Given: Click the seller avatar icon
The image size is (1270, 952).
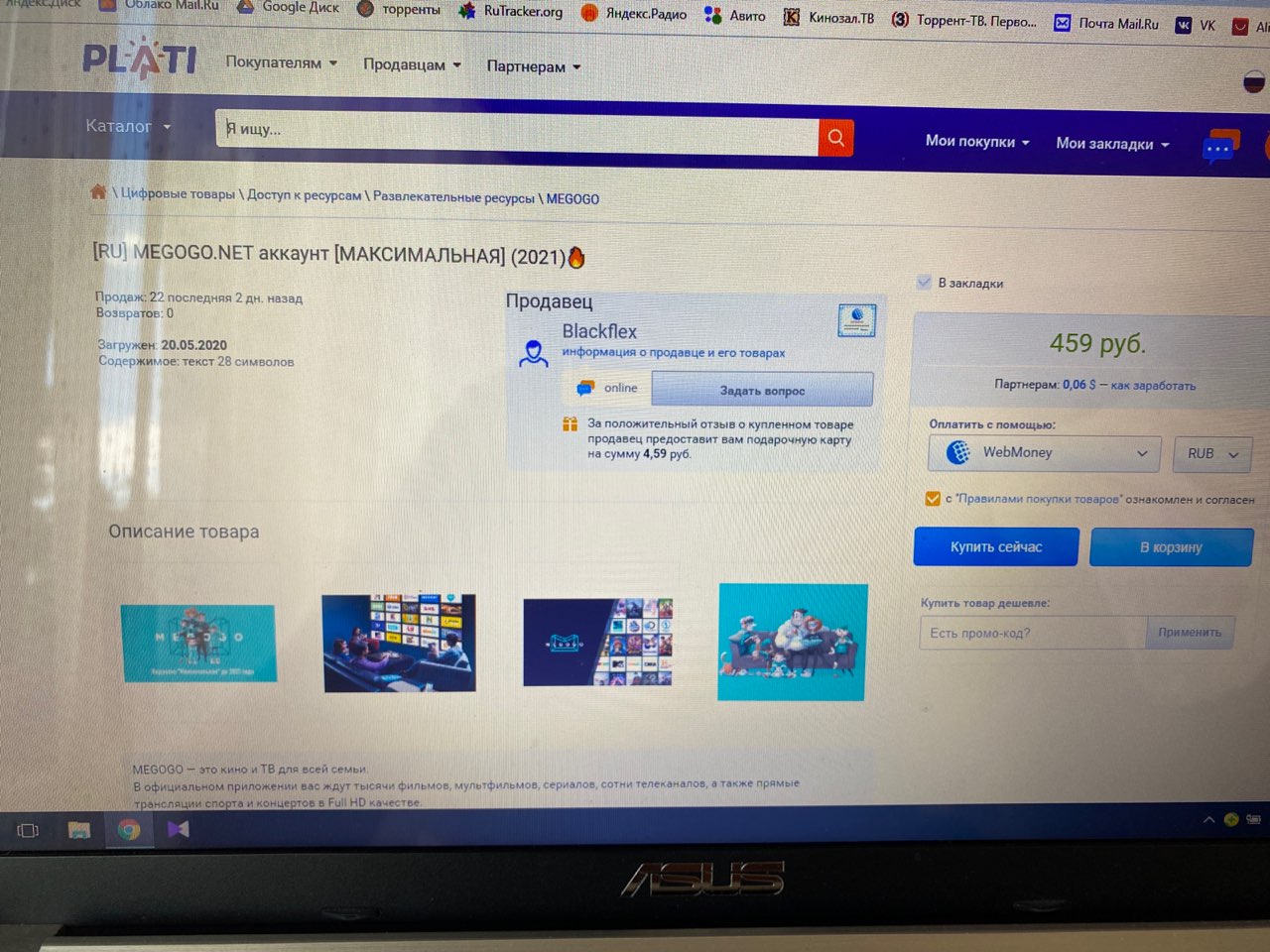Looking at the screenshot, I should click(x=534, y=353).
